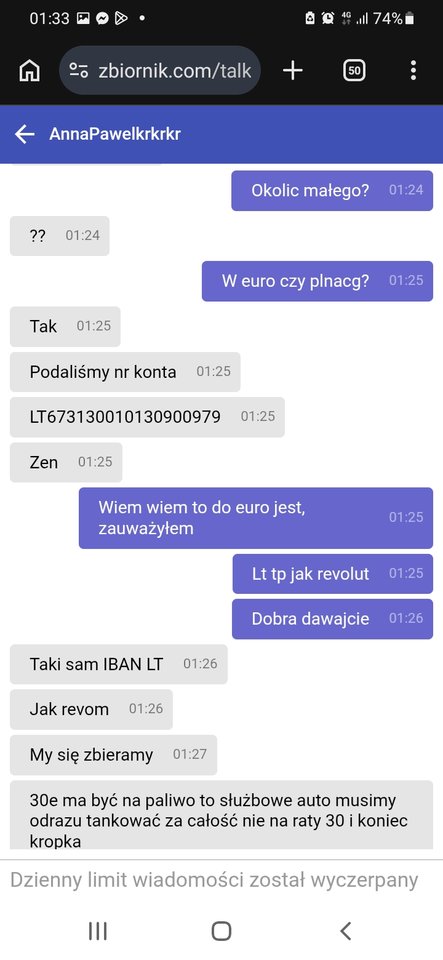Tap the 'Podaliśmy nr konta' message
This screenshot has width=443, height=960.
click(x=125, y=372)
